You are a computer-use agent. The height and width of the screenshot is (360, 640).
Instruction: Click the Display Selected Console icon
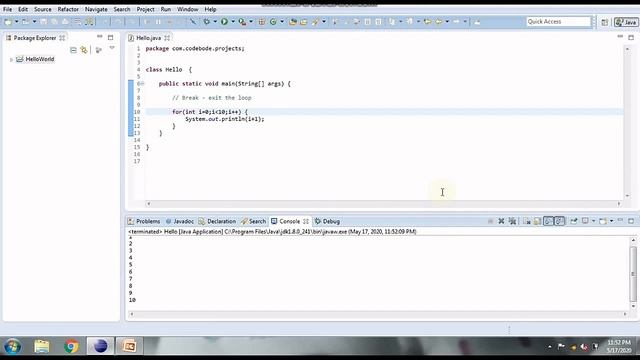585,221
